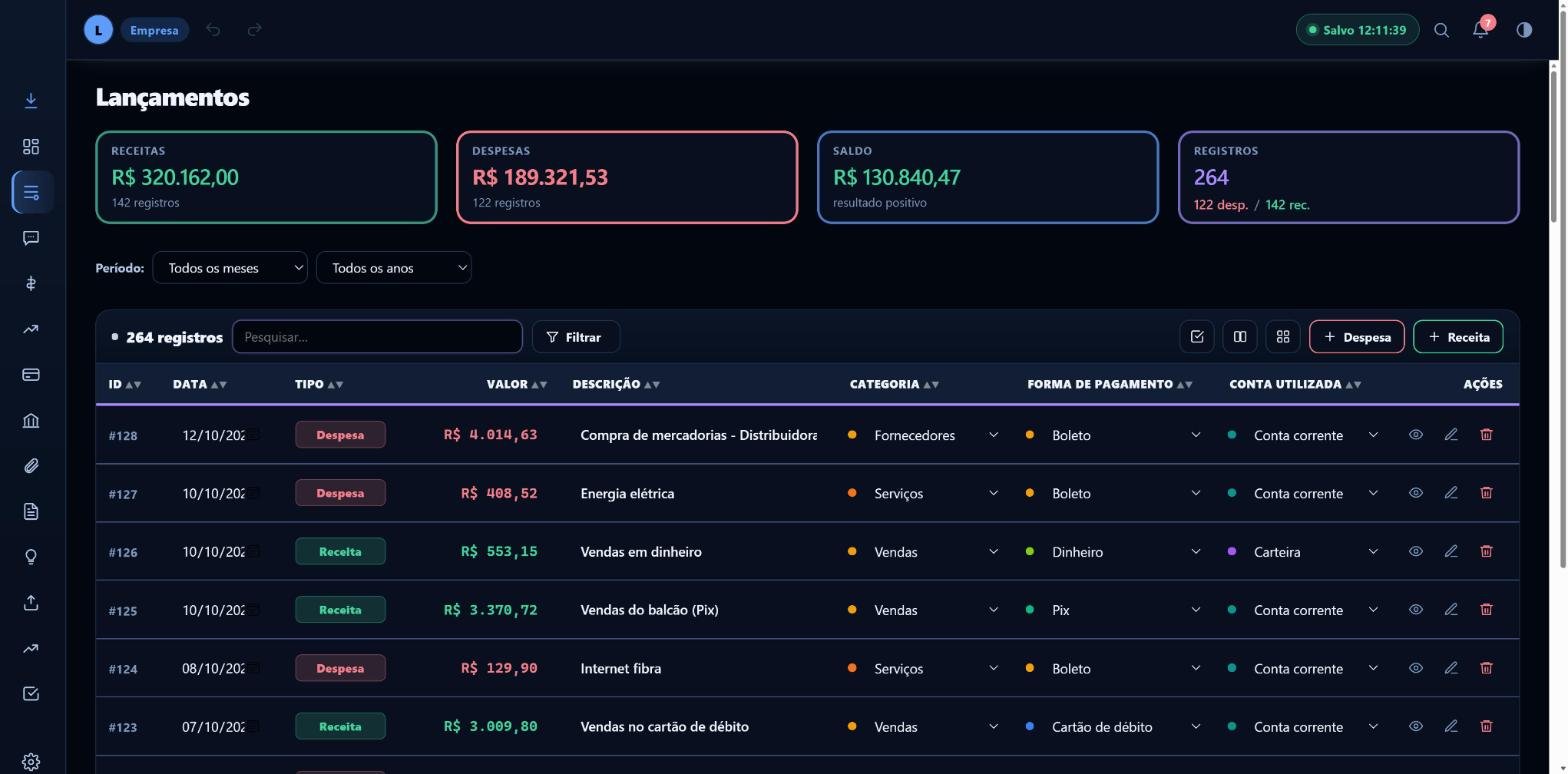Open settings gear in sidebar
This screenshot has width=1568, height=774.
[x=31, y=762]
